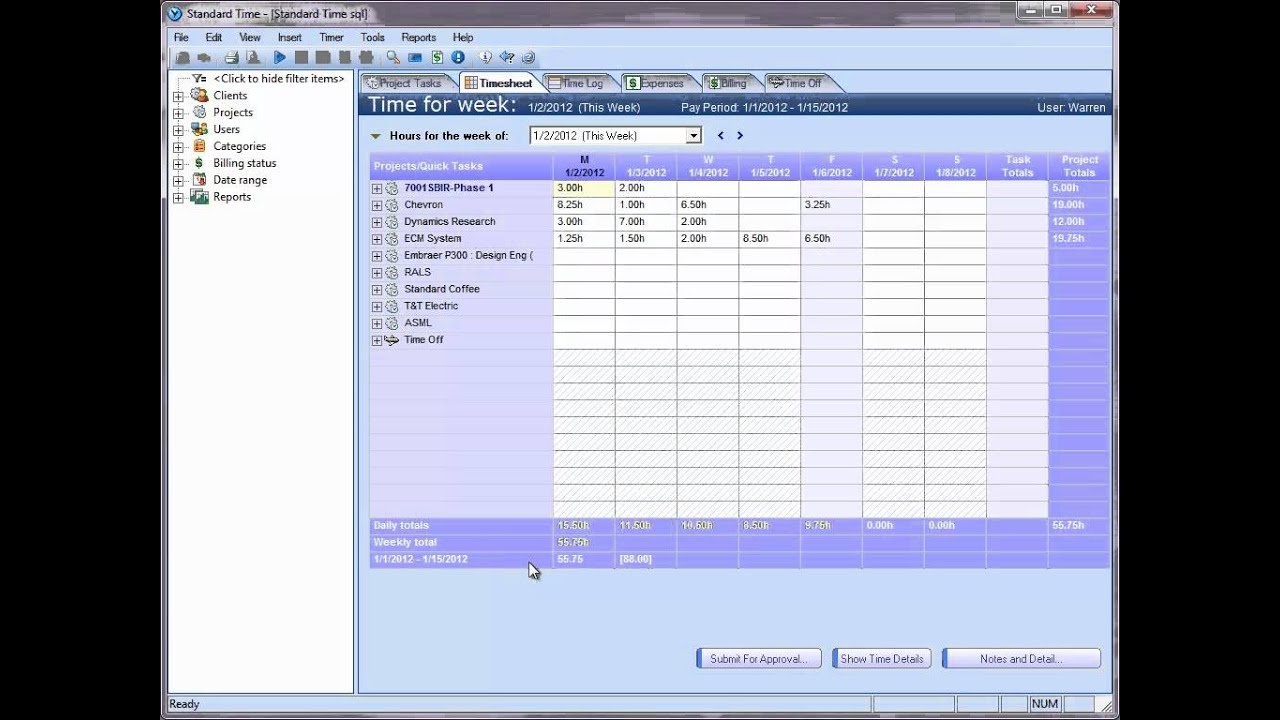Expand the T&T Electric project row
This screenshot has width=1280, height=720.
point(377,307)
